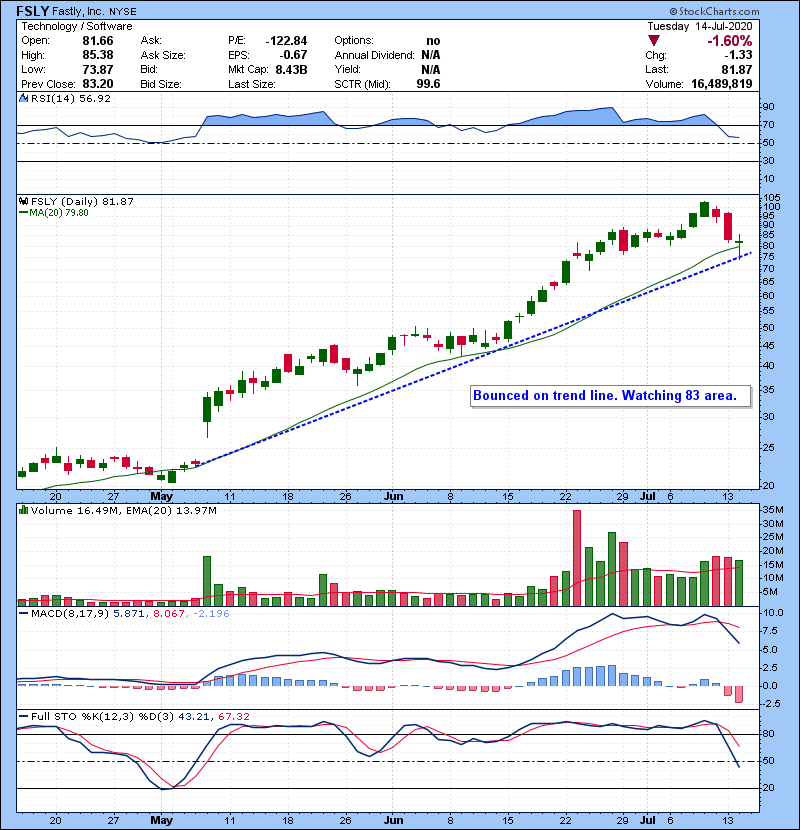Click the RSI panel area-chart icon
This screenshot has width=800, height=830.
23,98
